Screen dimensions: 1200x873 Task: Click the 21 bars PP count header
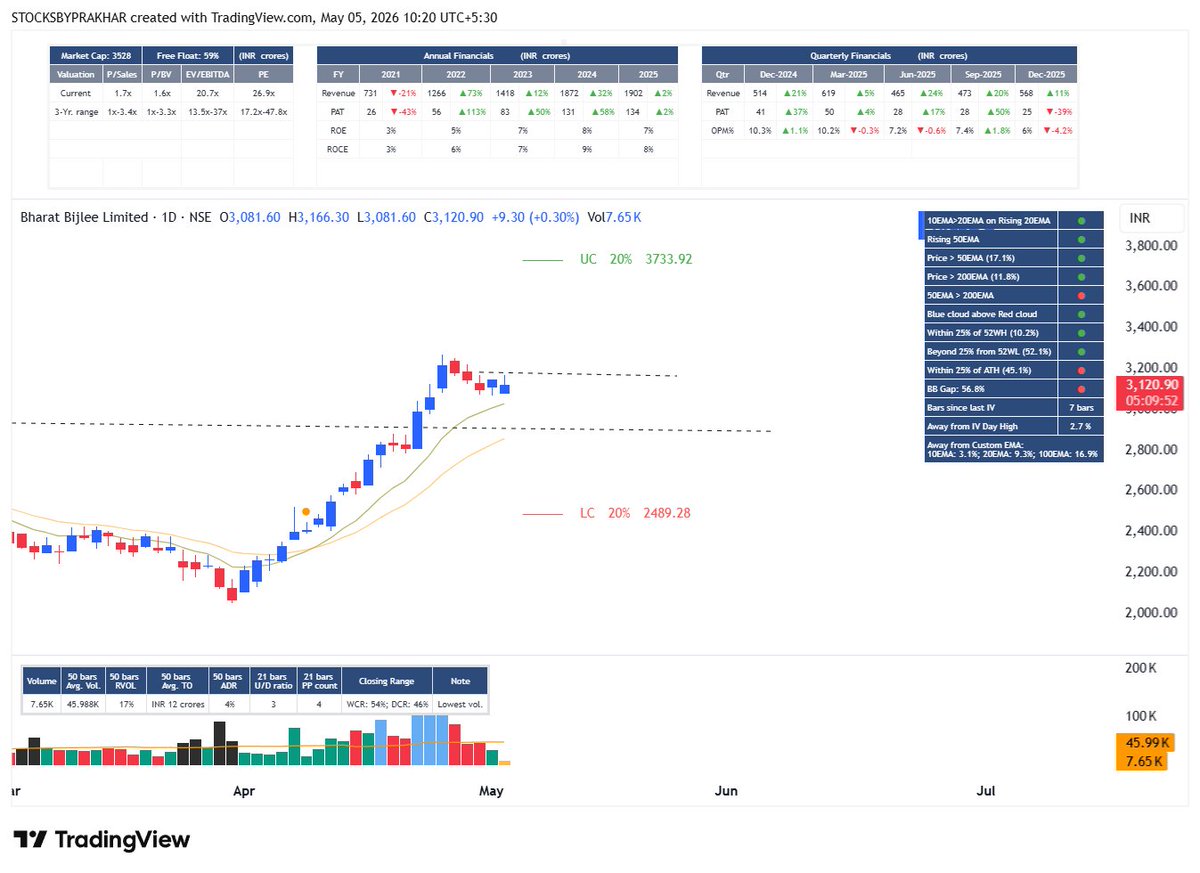tap(319, 681)
